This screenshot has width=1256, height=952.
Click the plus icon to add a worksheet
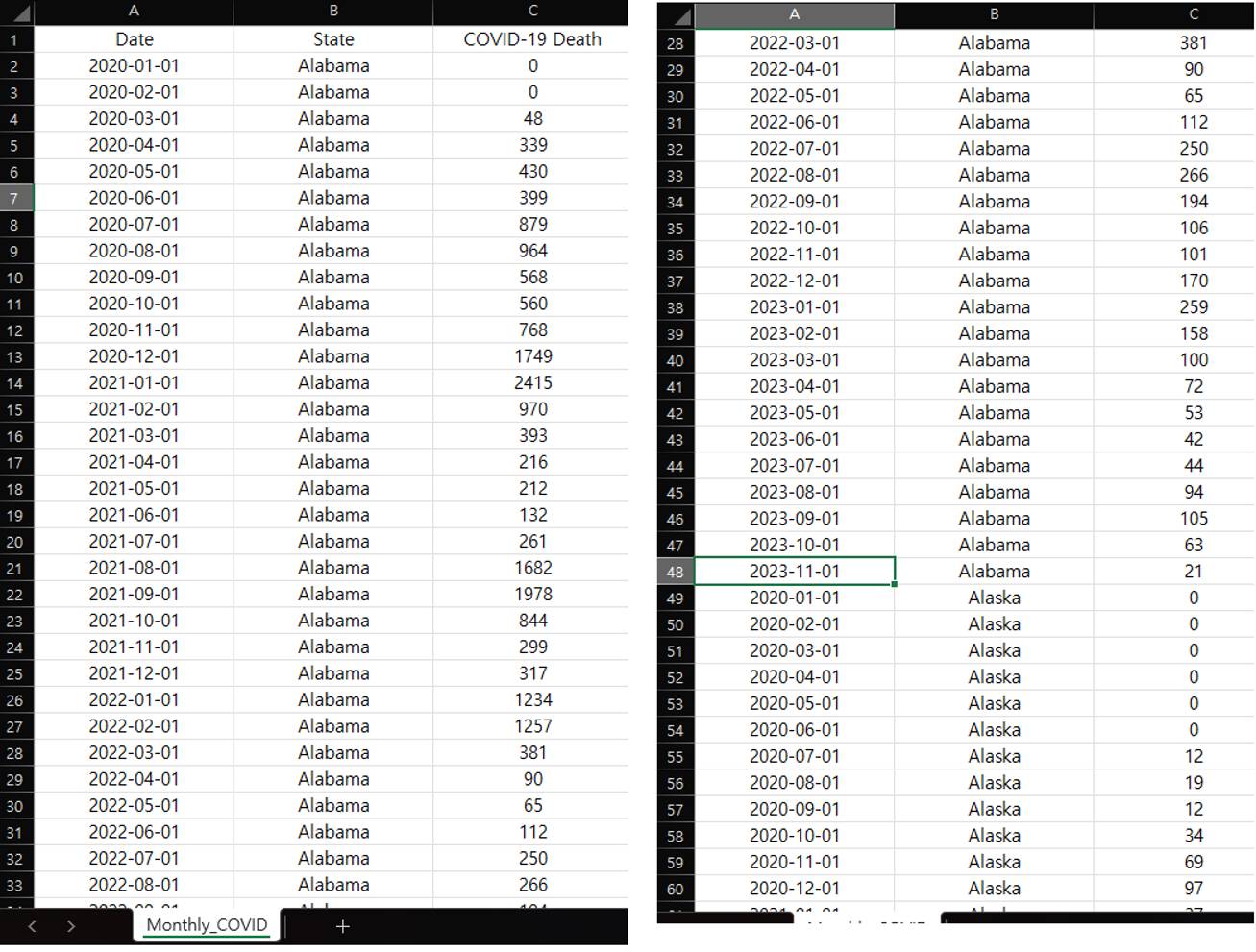pyautogui.click(x=342, y=926)
